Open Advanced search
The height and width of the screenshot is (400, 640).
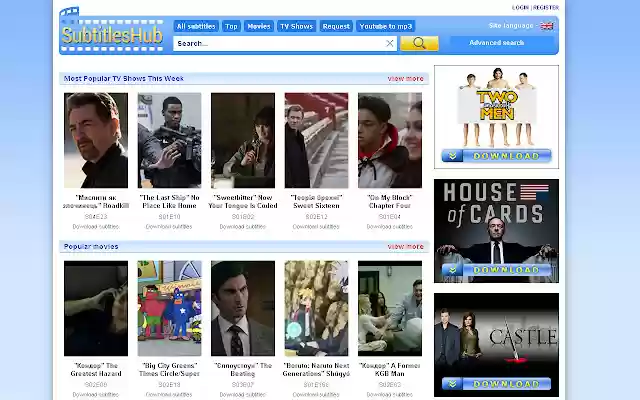(496, 43)
